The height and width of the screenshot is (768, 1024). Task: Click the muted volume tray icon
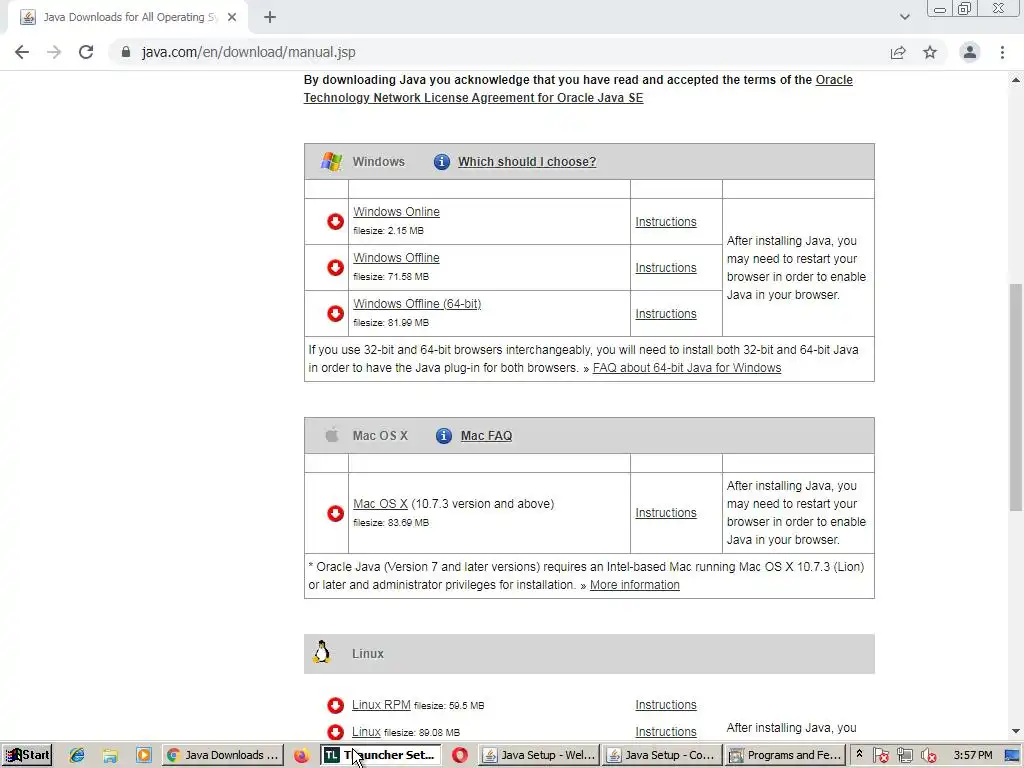pos(928,755)
